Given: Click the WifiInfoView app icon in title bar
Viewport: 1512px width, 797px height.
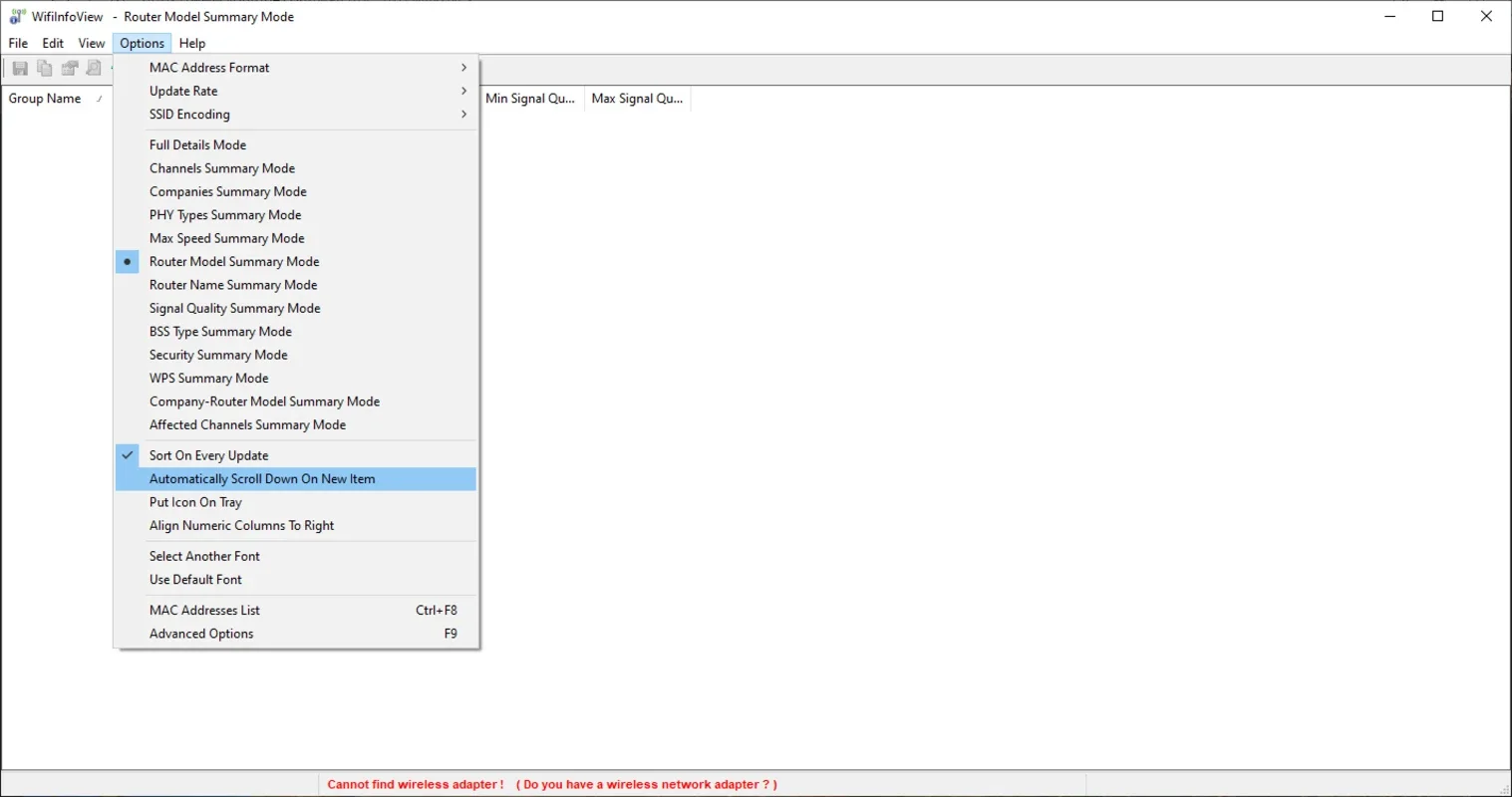Looking at the screenshot, I should click(17, 17).
